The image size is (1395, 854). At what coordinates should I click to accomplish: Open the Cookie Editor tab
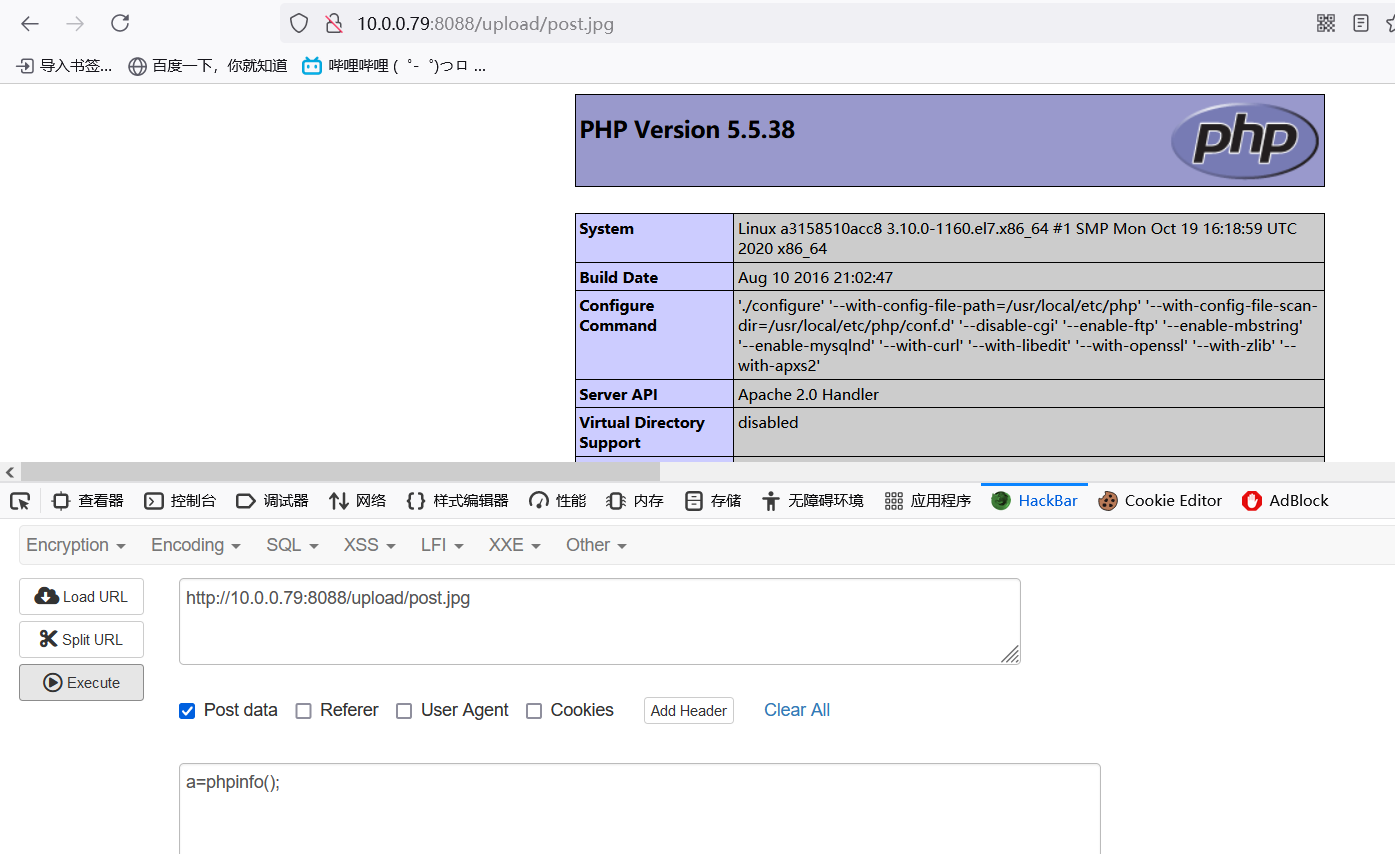[1160, 501]
